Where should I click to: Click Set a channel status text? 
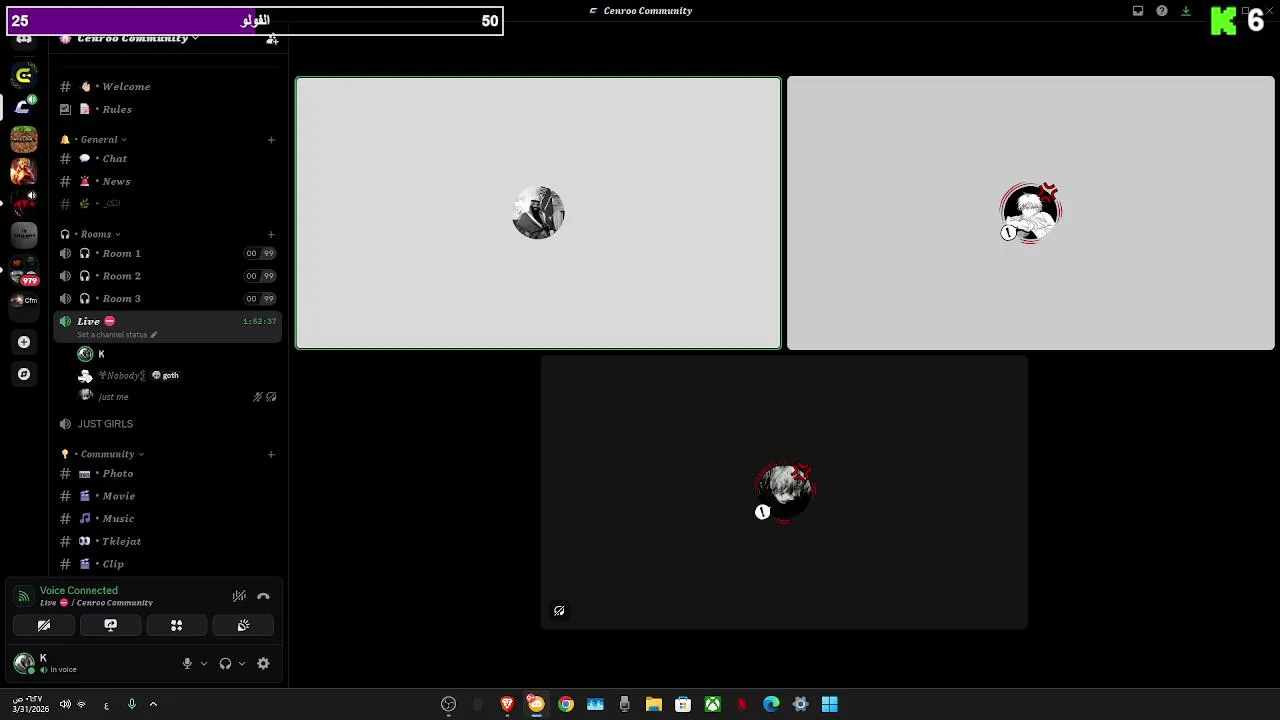pyautogui.click(x=112, y=335)
